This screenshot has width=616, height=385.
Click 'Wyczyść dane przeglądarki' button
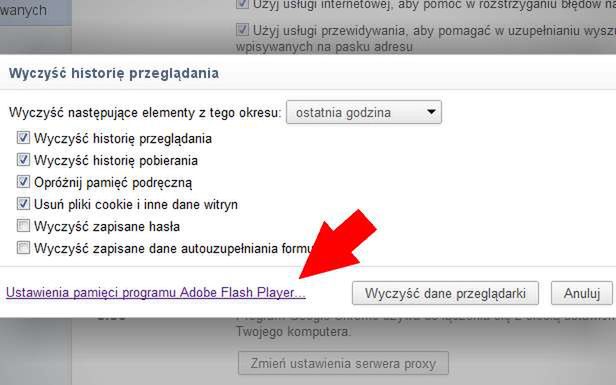coord(445,293)
